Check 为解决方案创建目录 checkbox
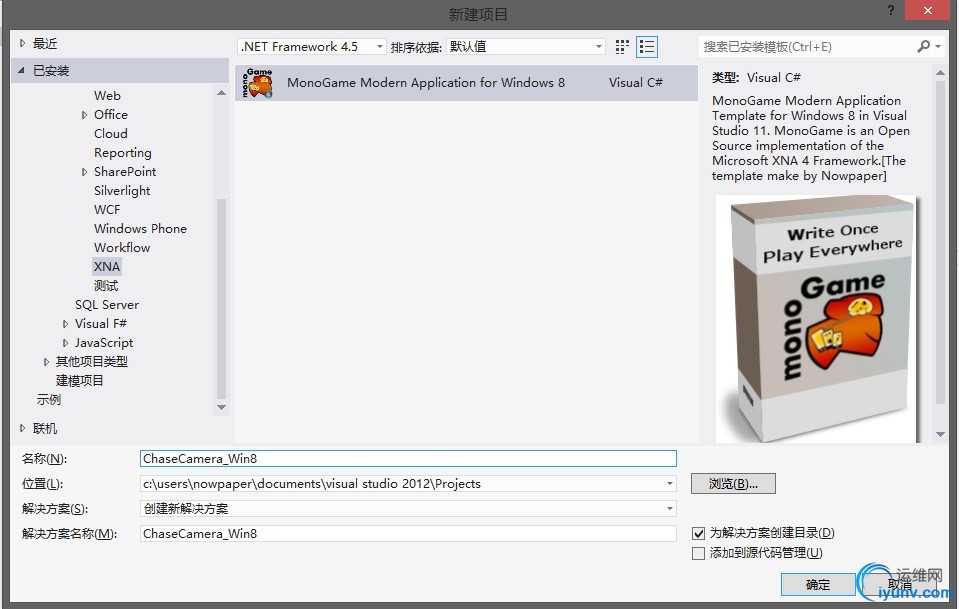The height and width of the screenshot is (609, 959). (x=698, y=533)
